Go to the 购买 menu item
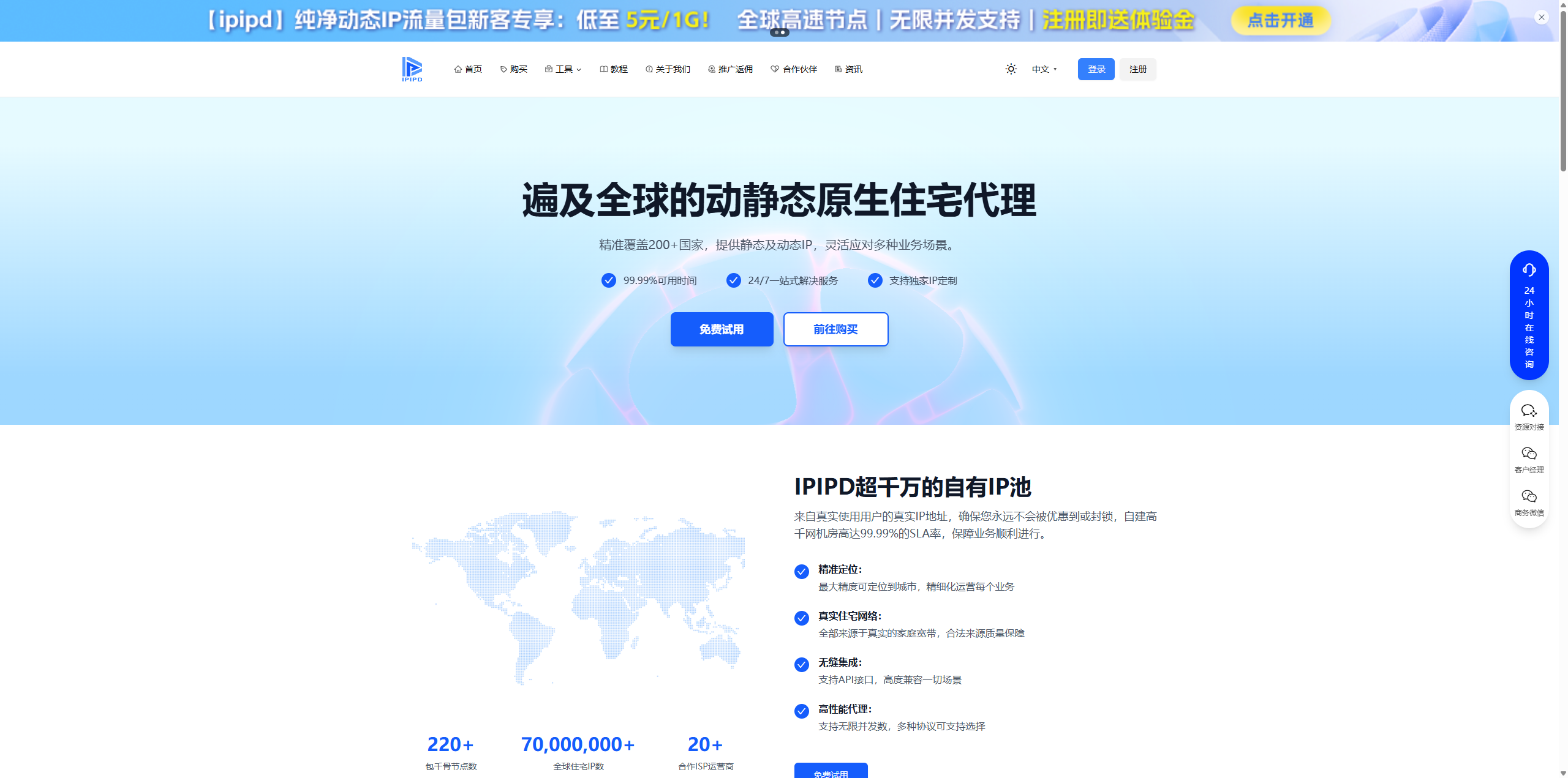 (513, 69)
